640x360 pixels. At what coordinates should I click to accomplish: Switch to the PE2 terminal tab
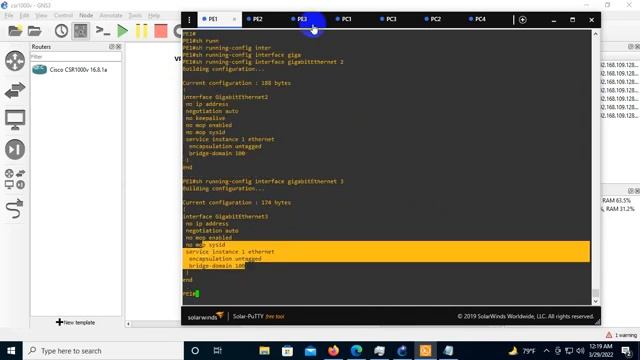click(258, 19)
